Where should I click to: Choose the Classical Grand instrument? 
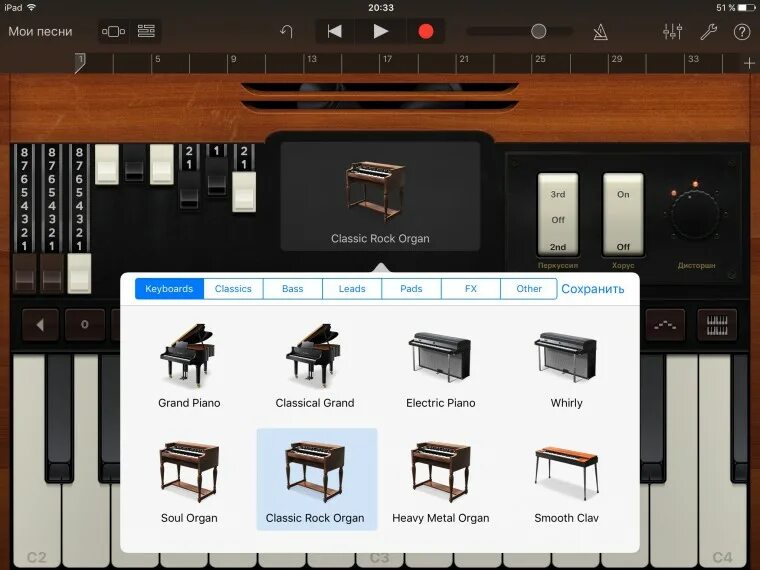315,366
